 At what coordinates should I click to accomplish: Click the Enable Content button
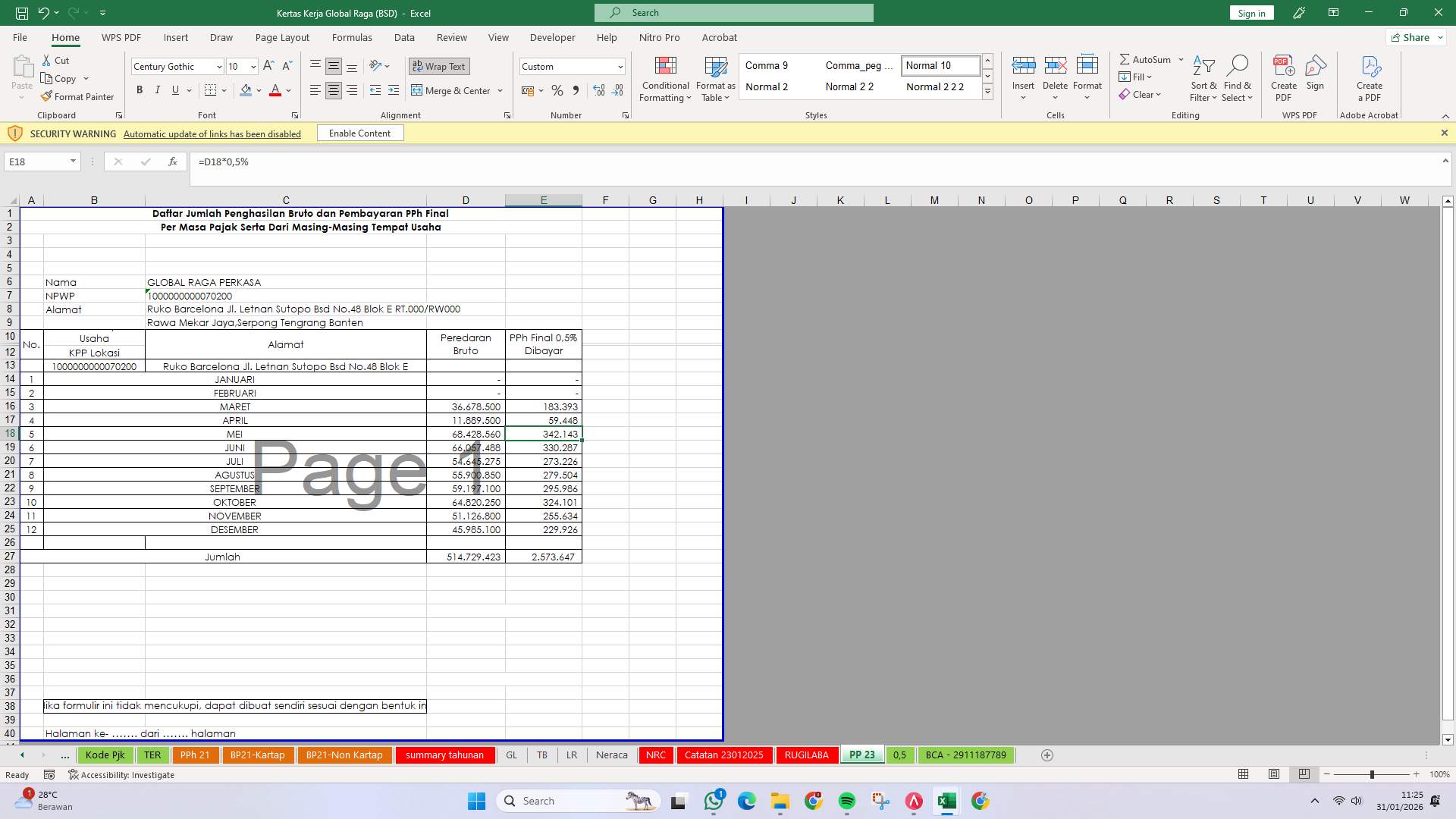coord(359,133)
